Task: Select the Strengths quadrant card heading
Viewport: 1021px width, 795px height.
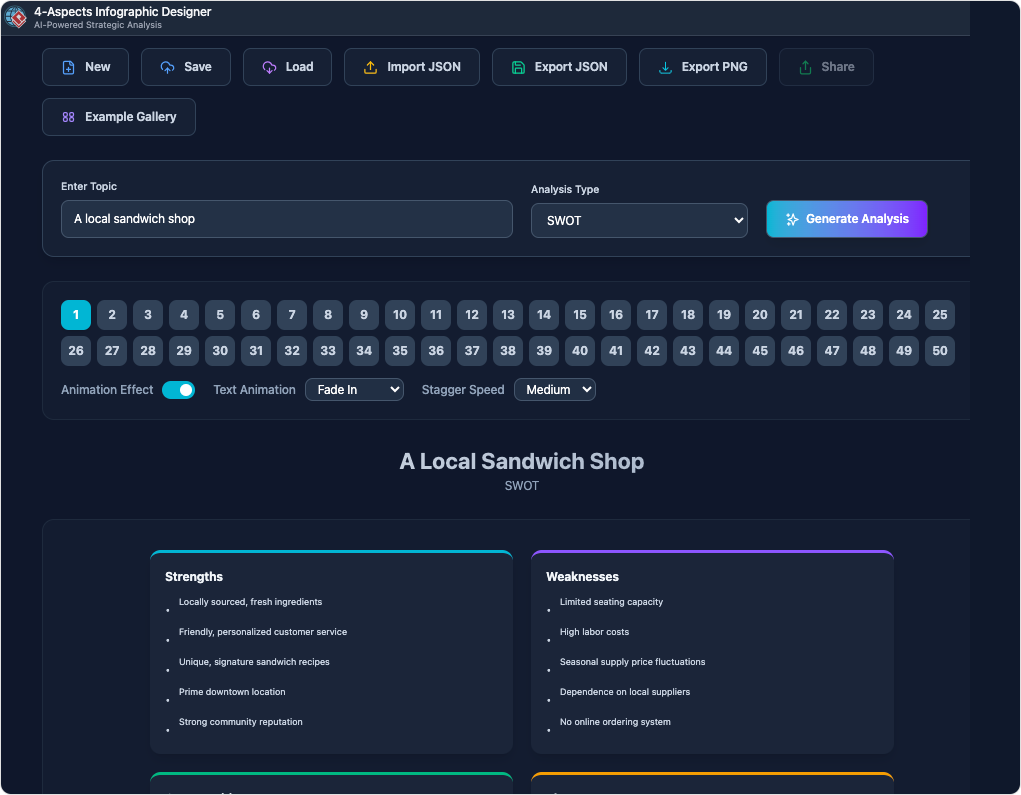Action: click(194, 577)
